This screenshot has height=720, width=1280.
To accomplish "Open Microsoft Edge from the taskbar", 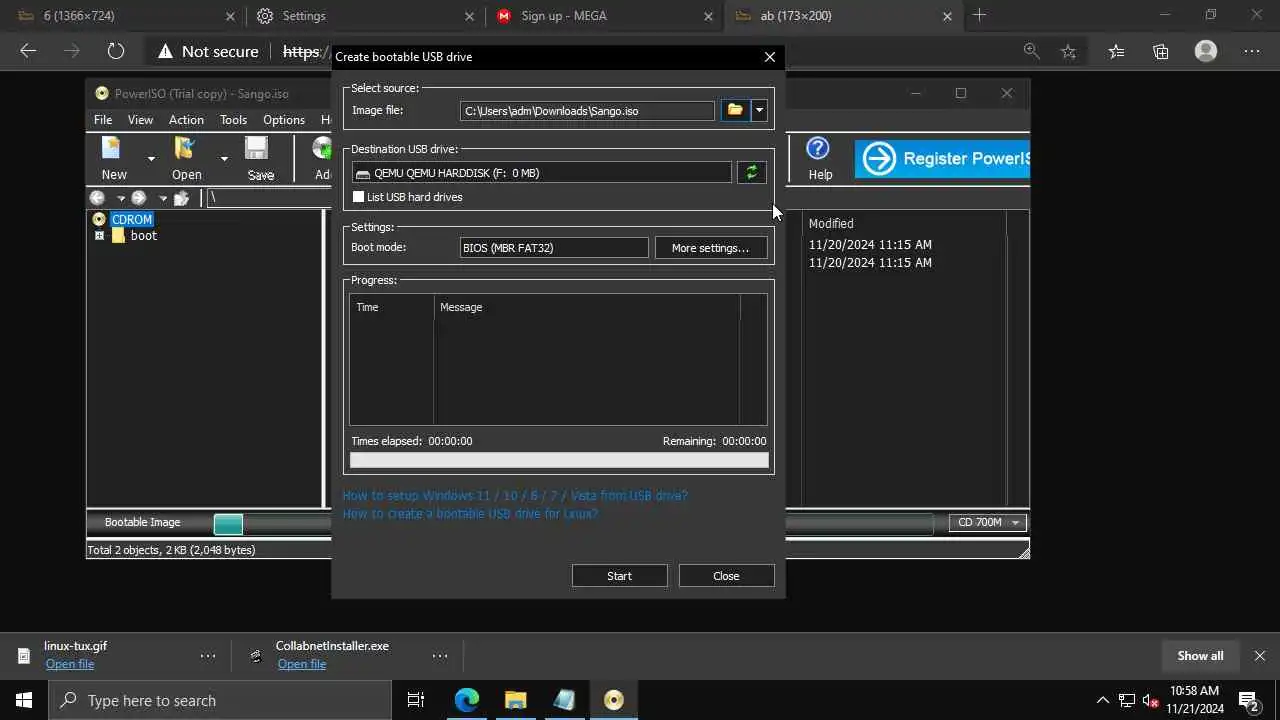I will [467, 700].
